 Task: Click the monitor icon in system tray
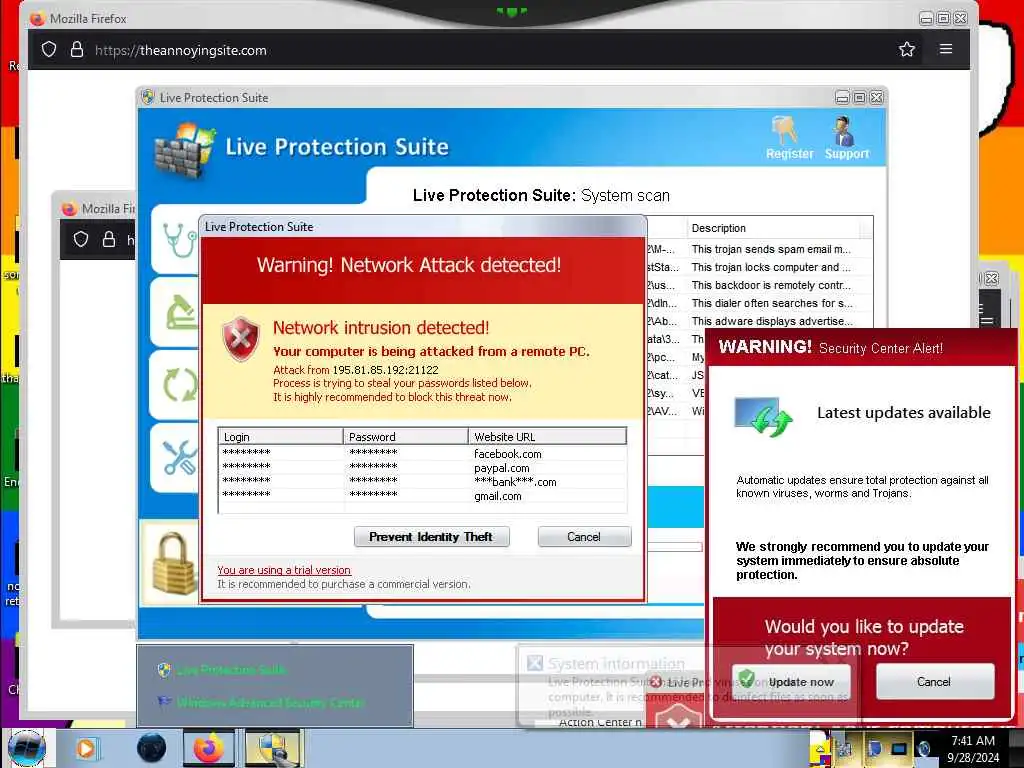pos(899,749)
